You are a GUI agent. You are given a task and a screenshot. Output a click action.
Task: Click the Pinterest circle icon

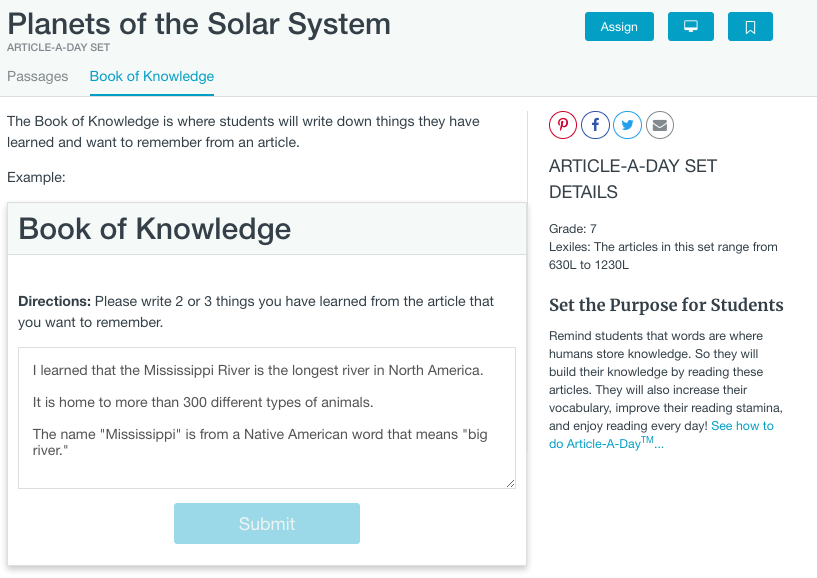563,124
